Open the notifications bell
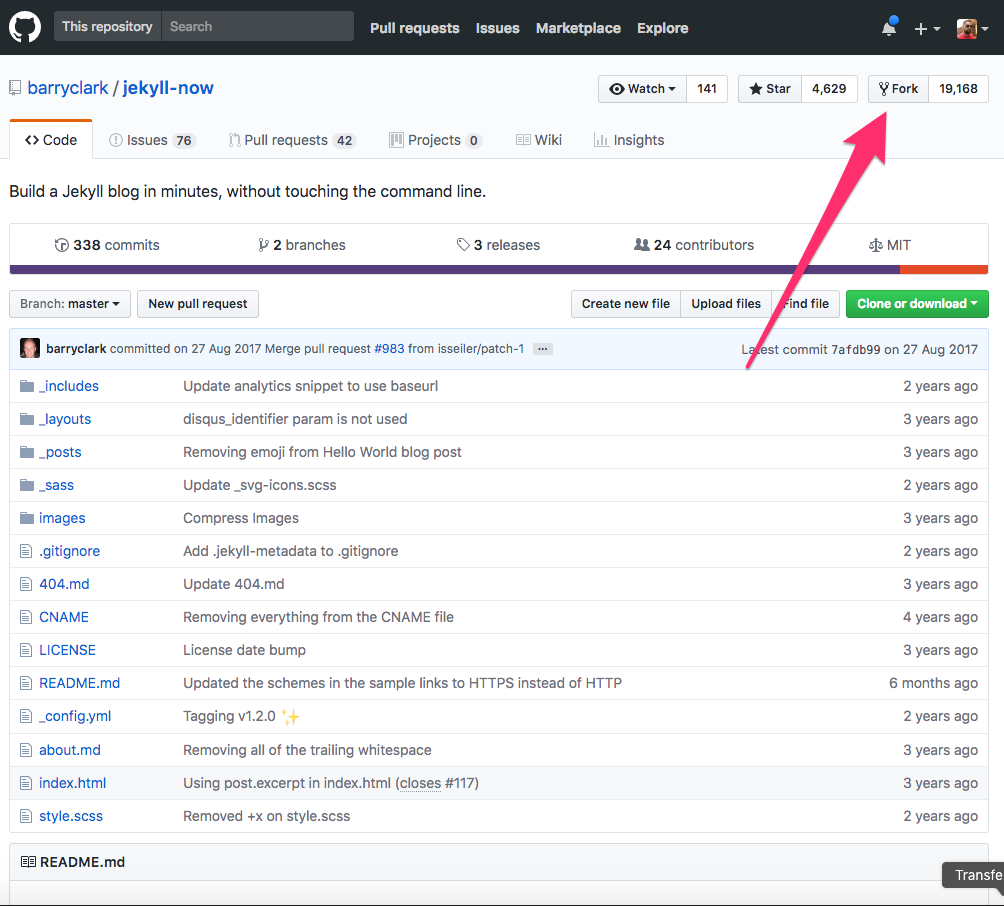Viewport: 1004px width, 906px height. coord(888,27)
